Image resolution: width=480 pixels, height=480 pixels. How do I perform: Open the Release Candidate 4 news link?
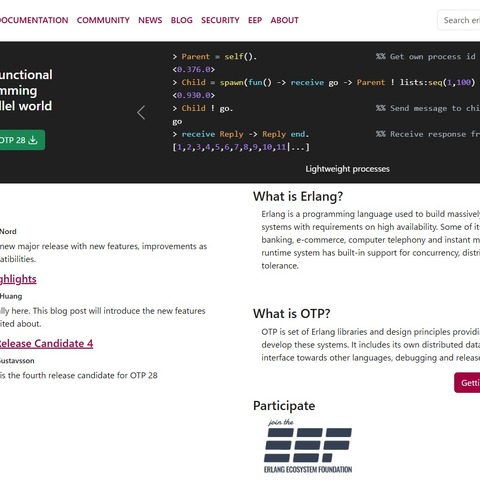pyautogui.click(x=46, y=344)
